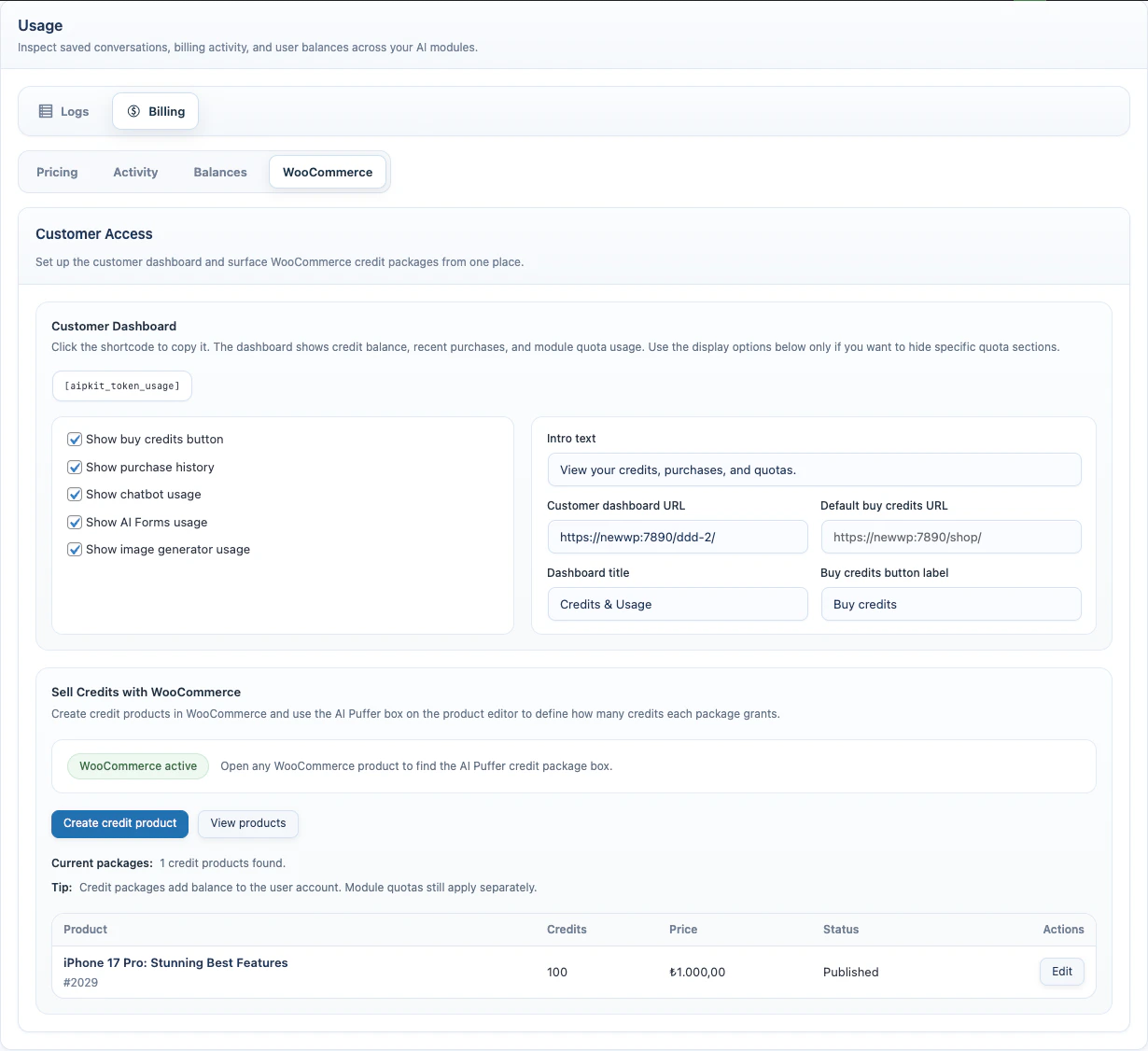This screenshot has height=1051, width=1148.
Task: Click the iPhone 17 Pro product name
Action: coord(175,962)
